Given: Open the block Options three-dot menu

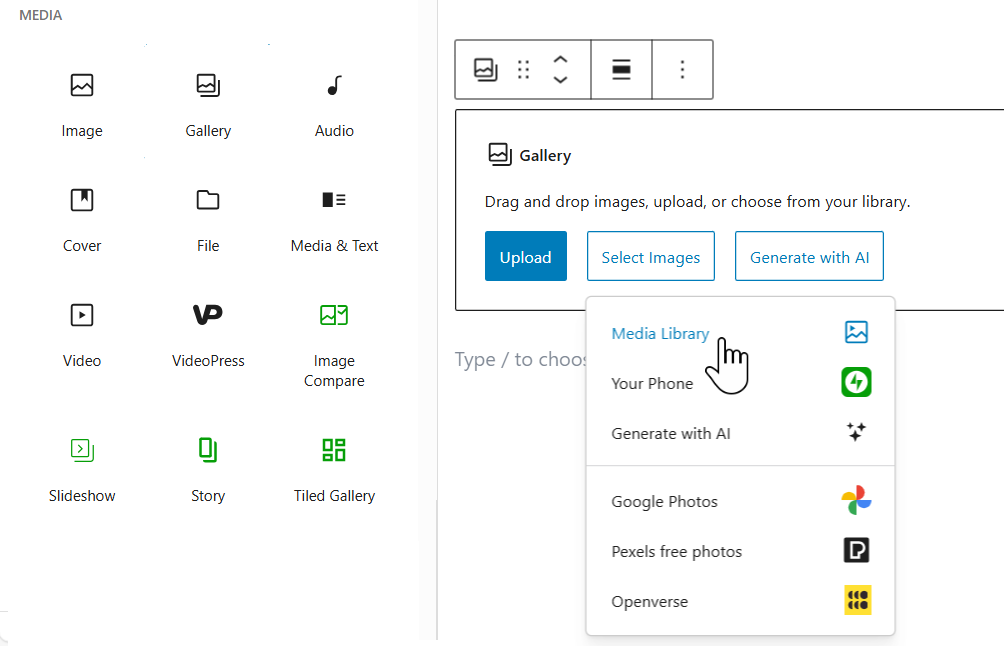Looking at the screenshot, I should [682, 69].
